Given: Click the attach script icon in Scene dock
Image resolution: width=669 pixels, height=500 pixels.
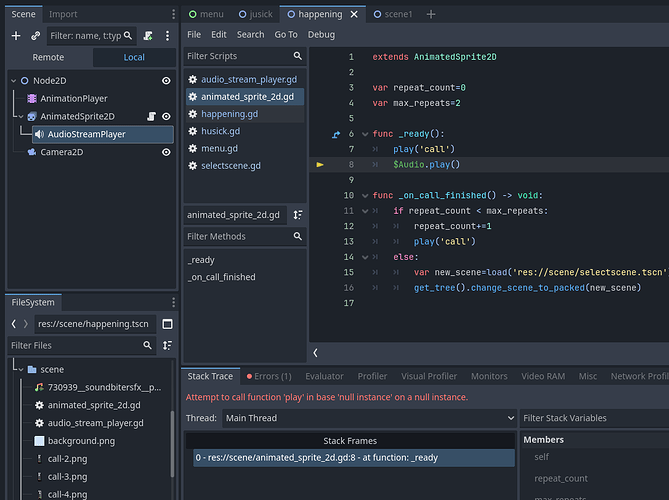Looking at the screenshot, I should (x=148, y=36).
